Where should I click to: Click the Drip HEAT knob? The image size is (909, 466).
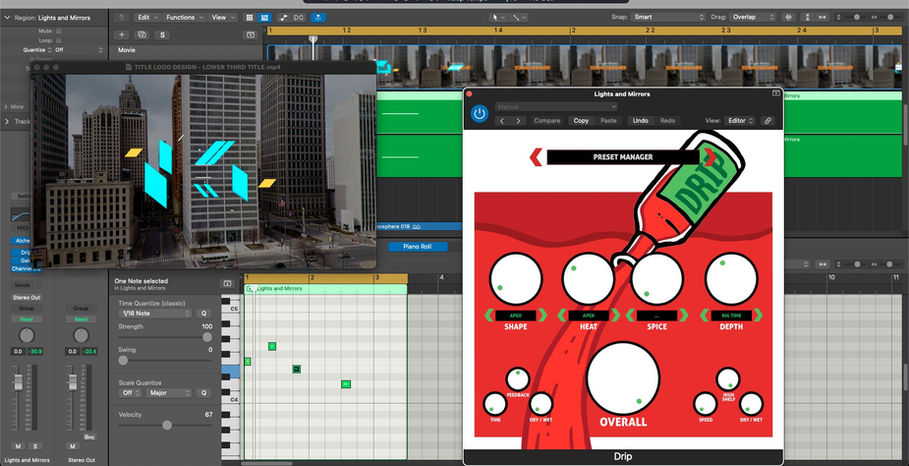click(x=588, y=279)
